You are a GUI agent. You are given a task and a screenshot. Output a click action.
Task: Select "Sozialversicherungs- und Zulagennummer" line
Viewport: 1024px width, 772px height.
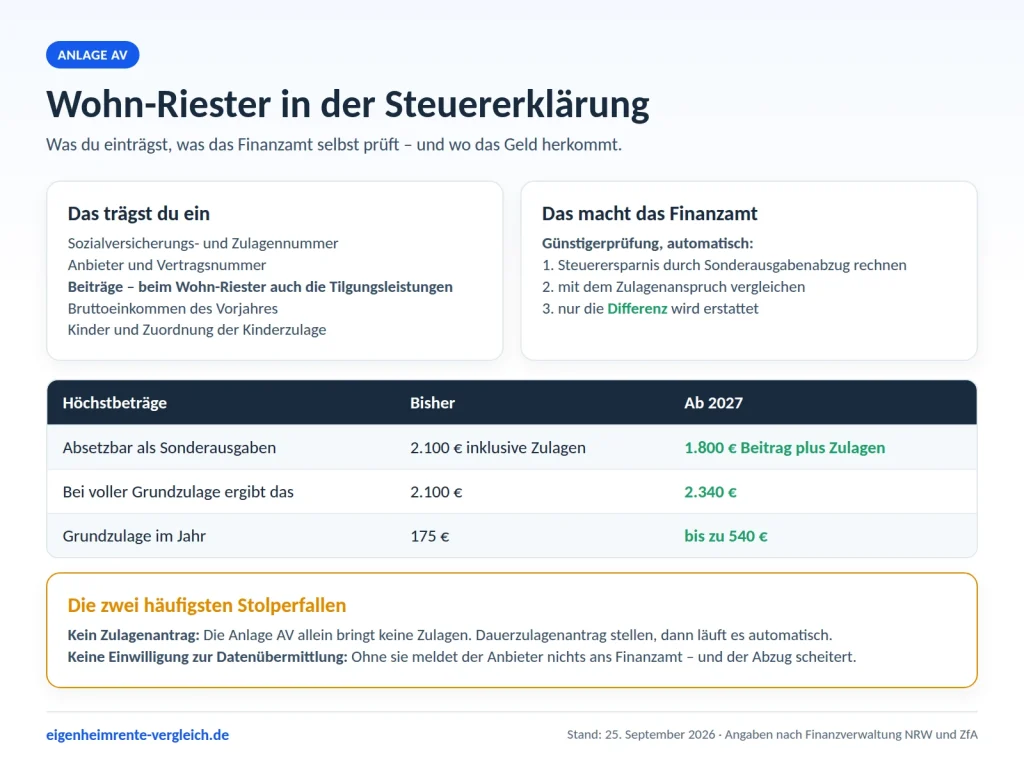click(x=202, y=243)
